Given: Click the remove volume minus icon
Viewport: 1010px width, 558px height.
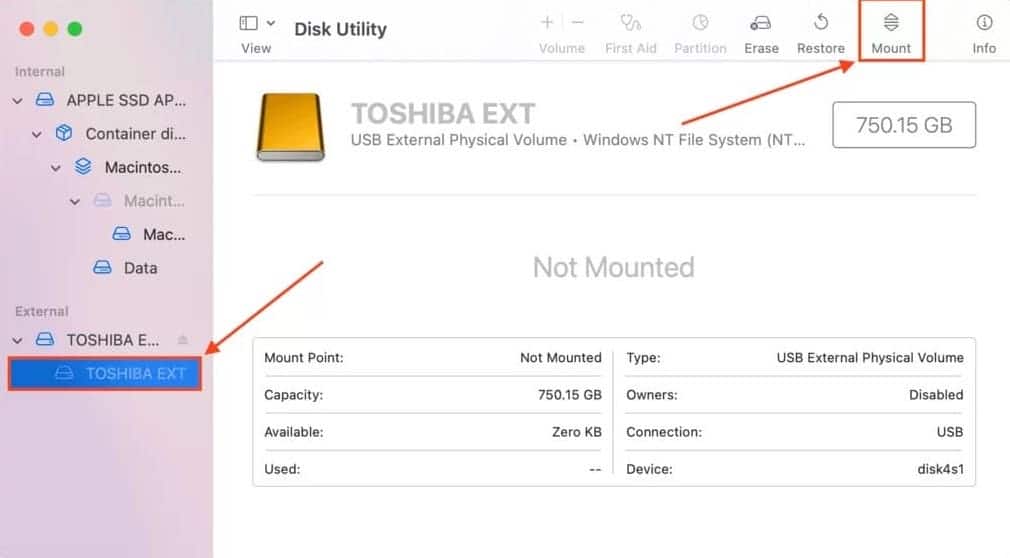Looking at the screenshot, I should tap(577, 22).
